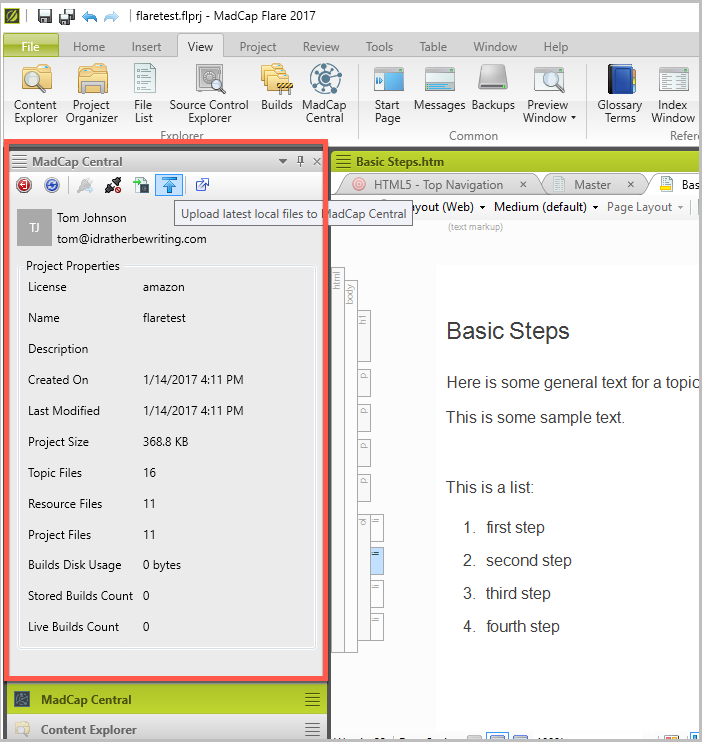The height and width of the screenshot is (742, 702).
Task: Open Source Control Explorer
Action: pos(209,94)
